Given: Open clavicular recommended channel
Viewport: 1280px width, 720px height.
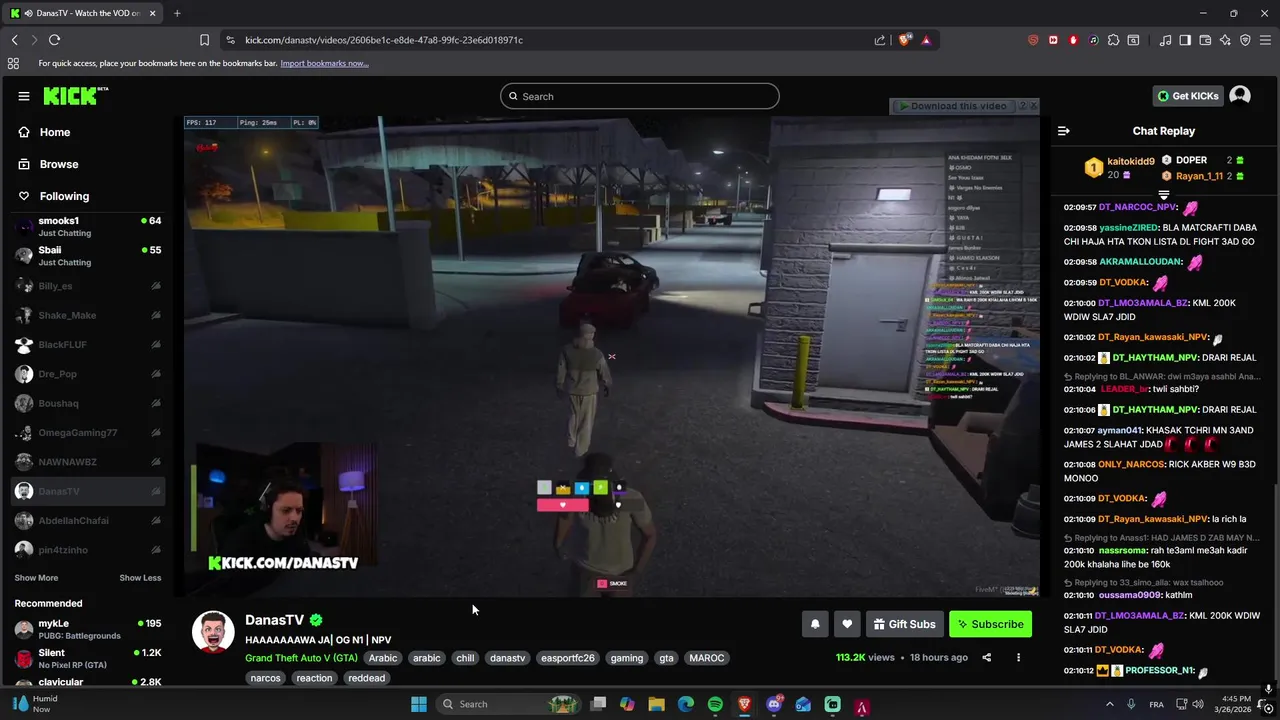Looking at the screenshot, I should pos(88,682).
